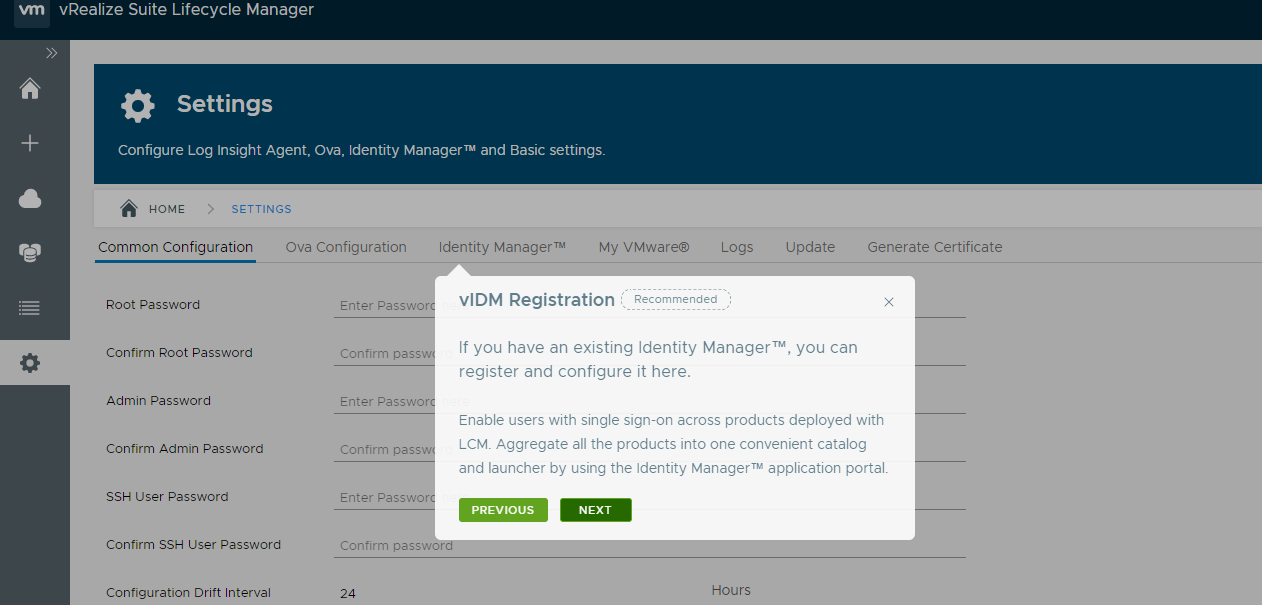
Task: Close the vIDM Registration popup
Action: point(889,302)
